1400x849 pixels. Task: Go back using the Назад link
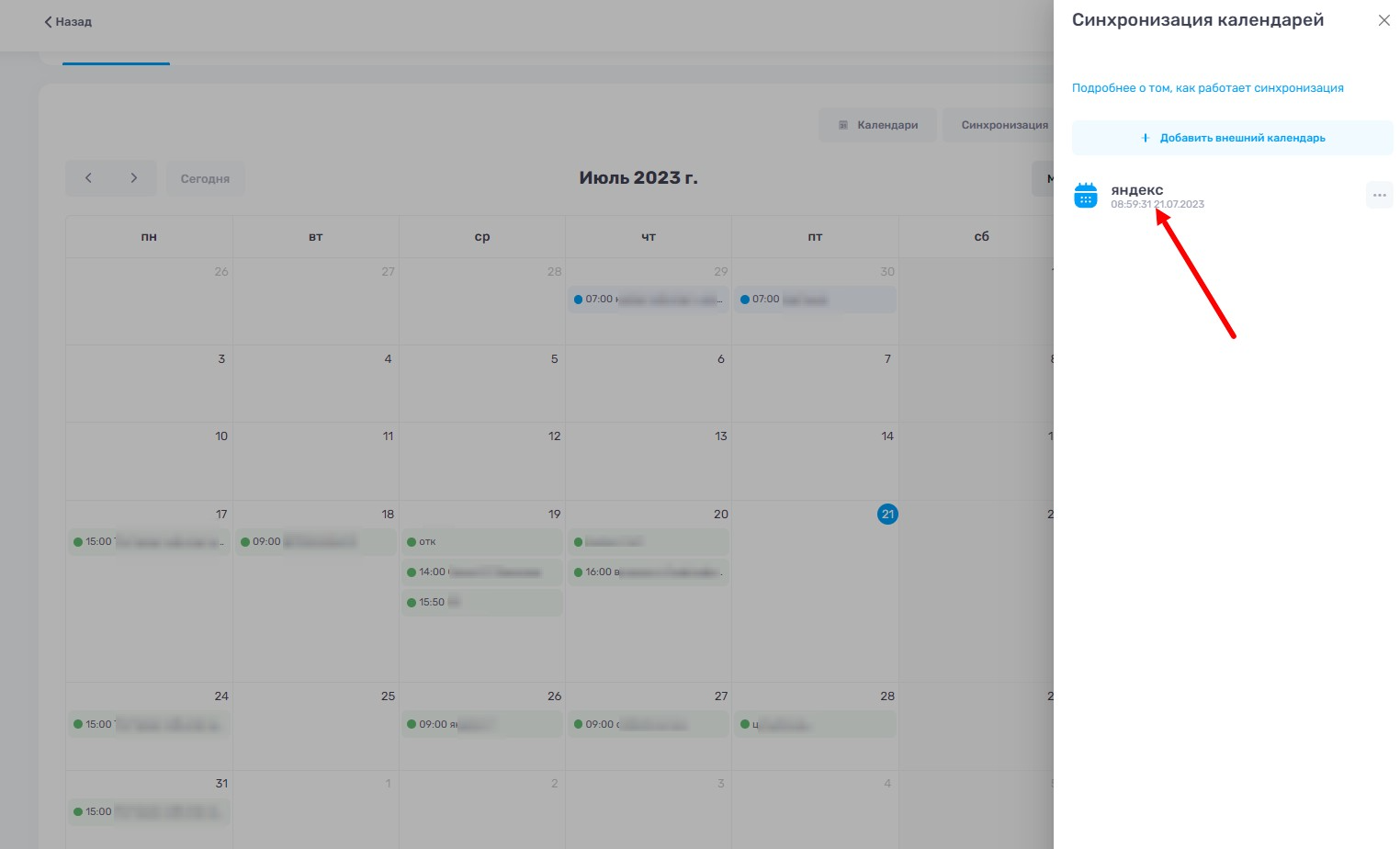pos(68,21)
